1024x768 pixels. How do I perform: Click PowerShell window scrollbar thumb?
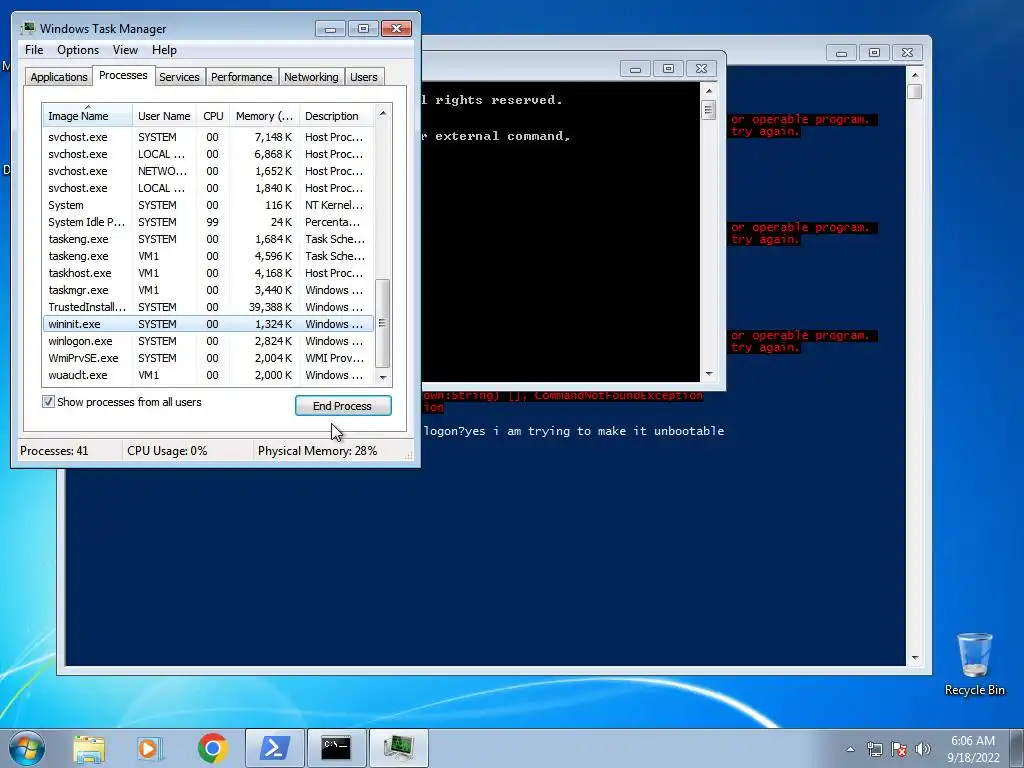pyautogui.click(x=914, y=91)
